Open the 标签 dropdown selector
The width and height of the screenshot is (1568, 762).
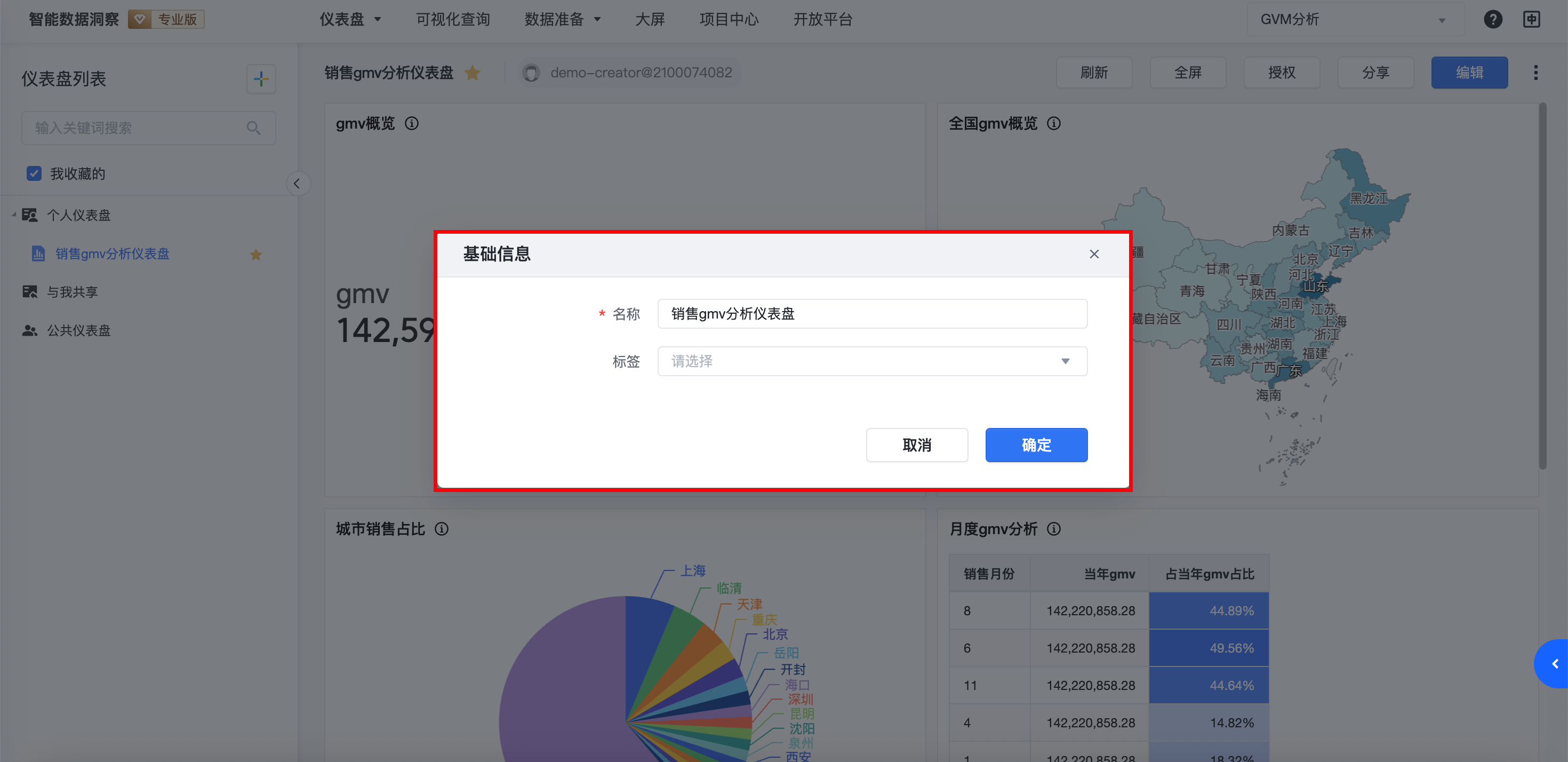coord(871,361)
